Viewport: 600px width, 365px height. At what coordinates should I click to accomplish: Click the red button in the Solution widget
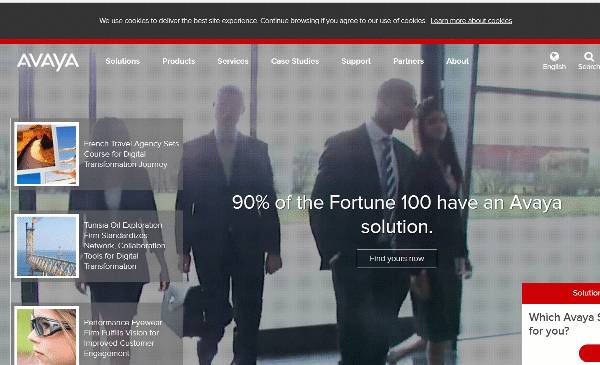pyautogui.click(x=589, y=353)
